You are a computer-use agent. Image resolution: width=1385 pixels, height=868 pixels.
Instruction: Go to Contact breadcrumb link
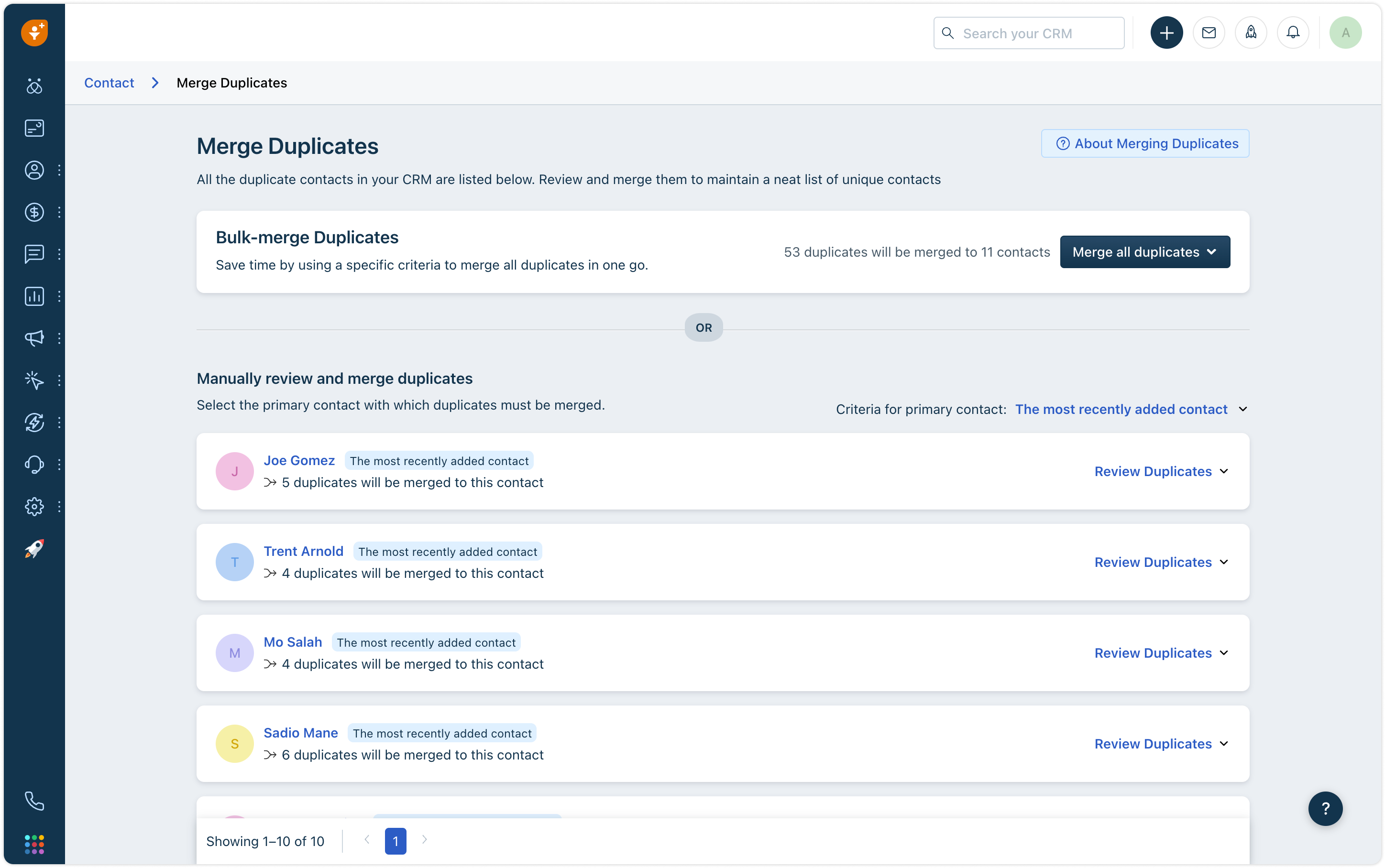tap(109, 83)
